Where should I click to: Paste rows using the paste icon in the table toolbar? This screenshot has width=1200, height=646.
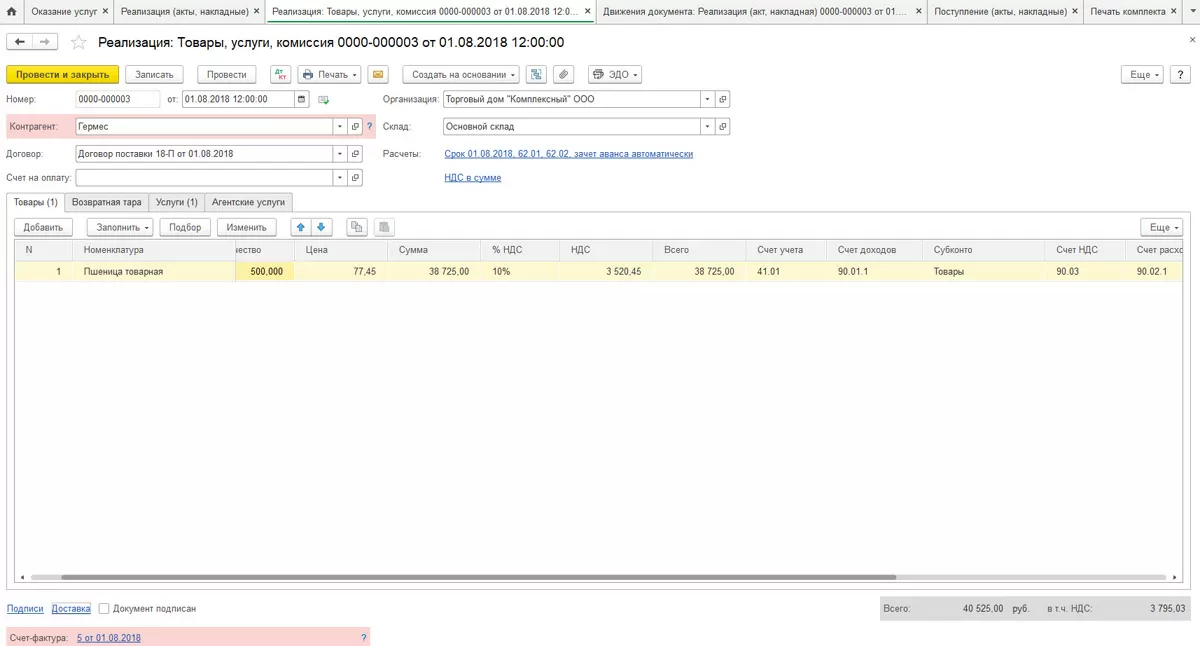pyautogui.click(x=384, y=227)
